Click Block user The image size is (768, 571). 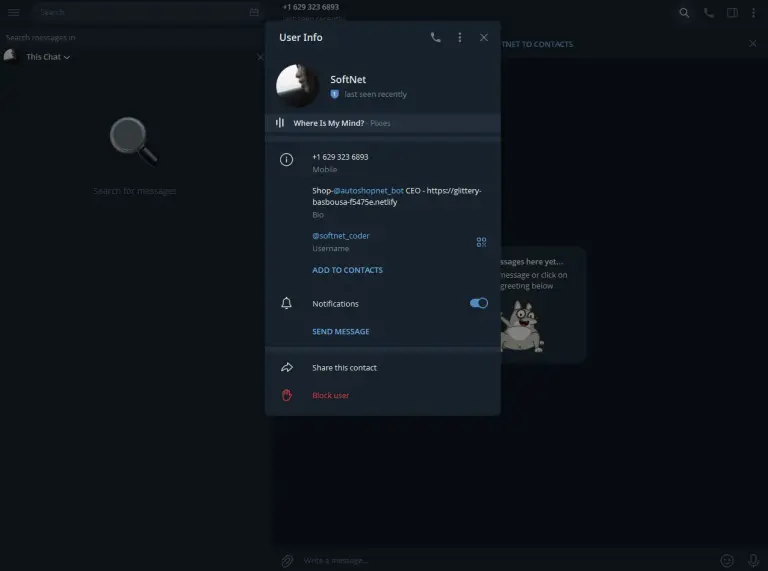(331, 395)
